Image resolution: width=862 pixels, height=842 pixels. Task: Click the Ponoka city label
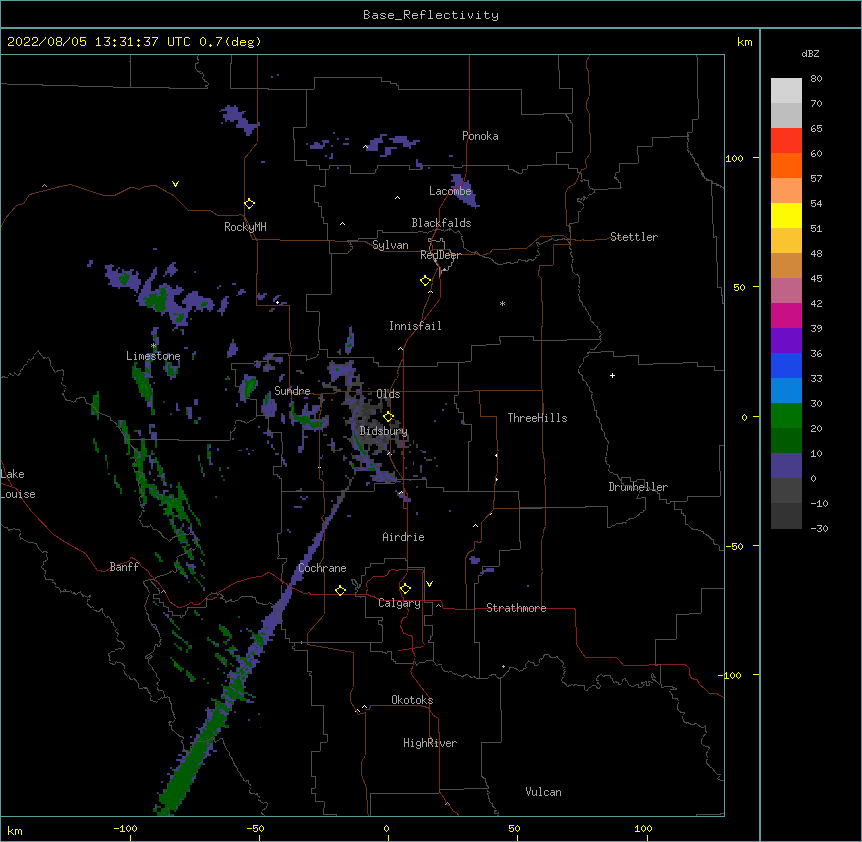click(480, 136)
